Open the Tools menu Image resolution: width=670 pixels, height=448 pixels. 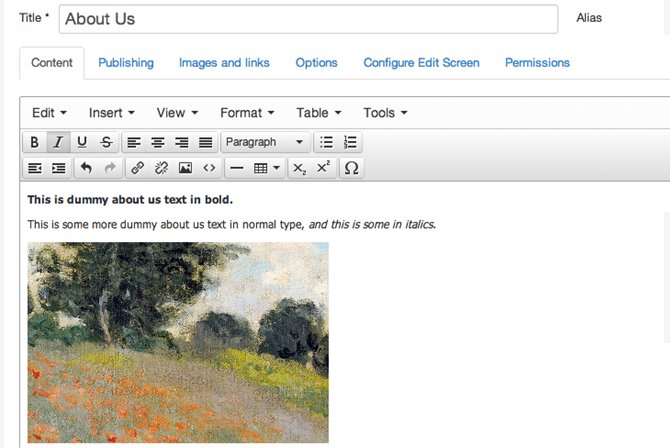385,113
